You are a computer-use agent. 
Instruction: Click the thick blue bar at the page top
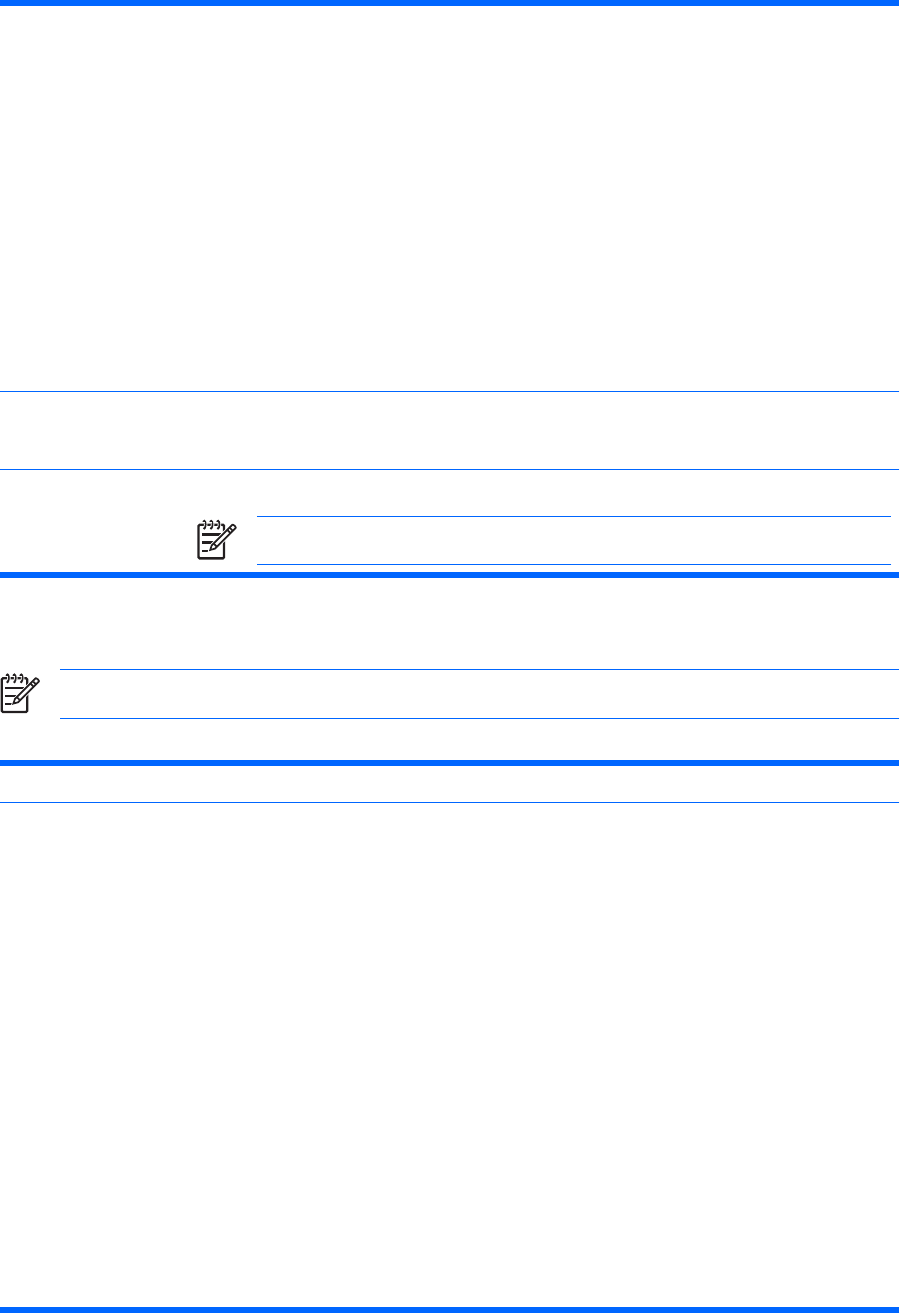450,3
